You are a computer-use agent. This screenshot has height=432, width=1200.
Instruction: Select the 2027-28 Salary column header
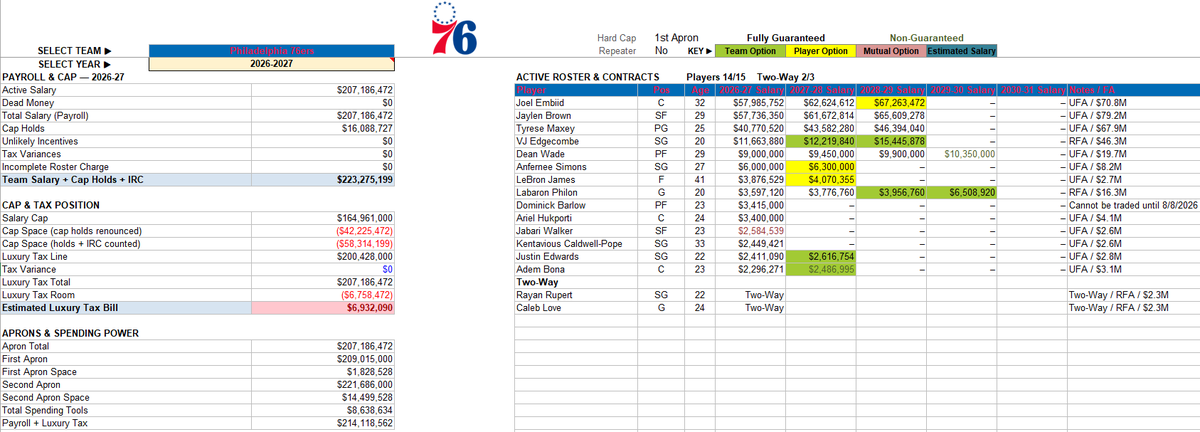coord(821,91)
